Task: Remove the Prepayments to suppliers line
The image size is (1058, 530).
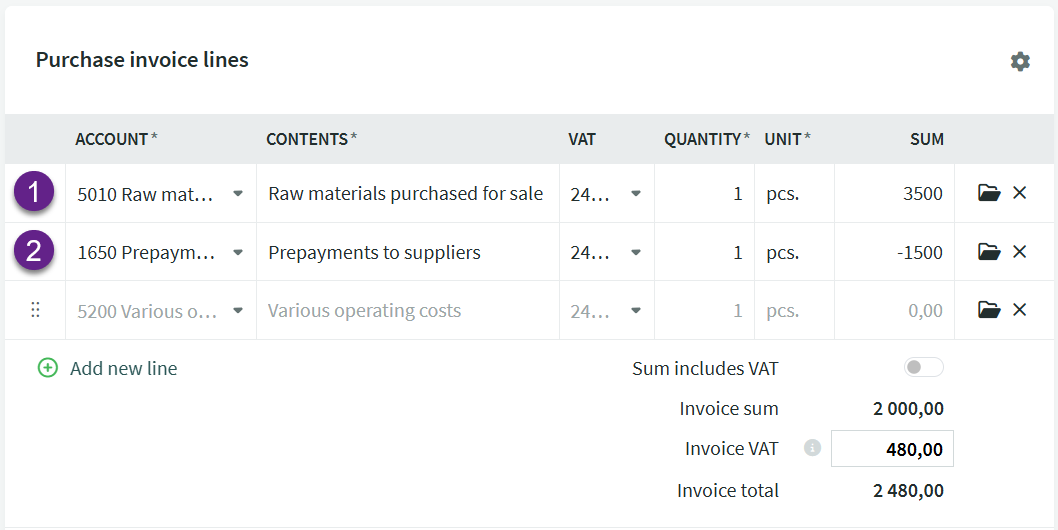Action: [1020, 252]
